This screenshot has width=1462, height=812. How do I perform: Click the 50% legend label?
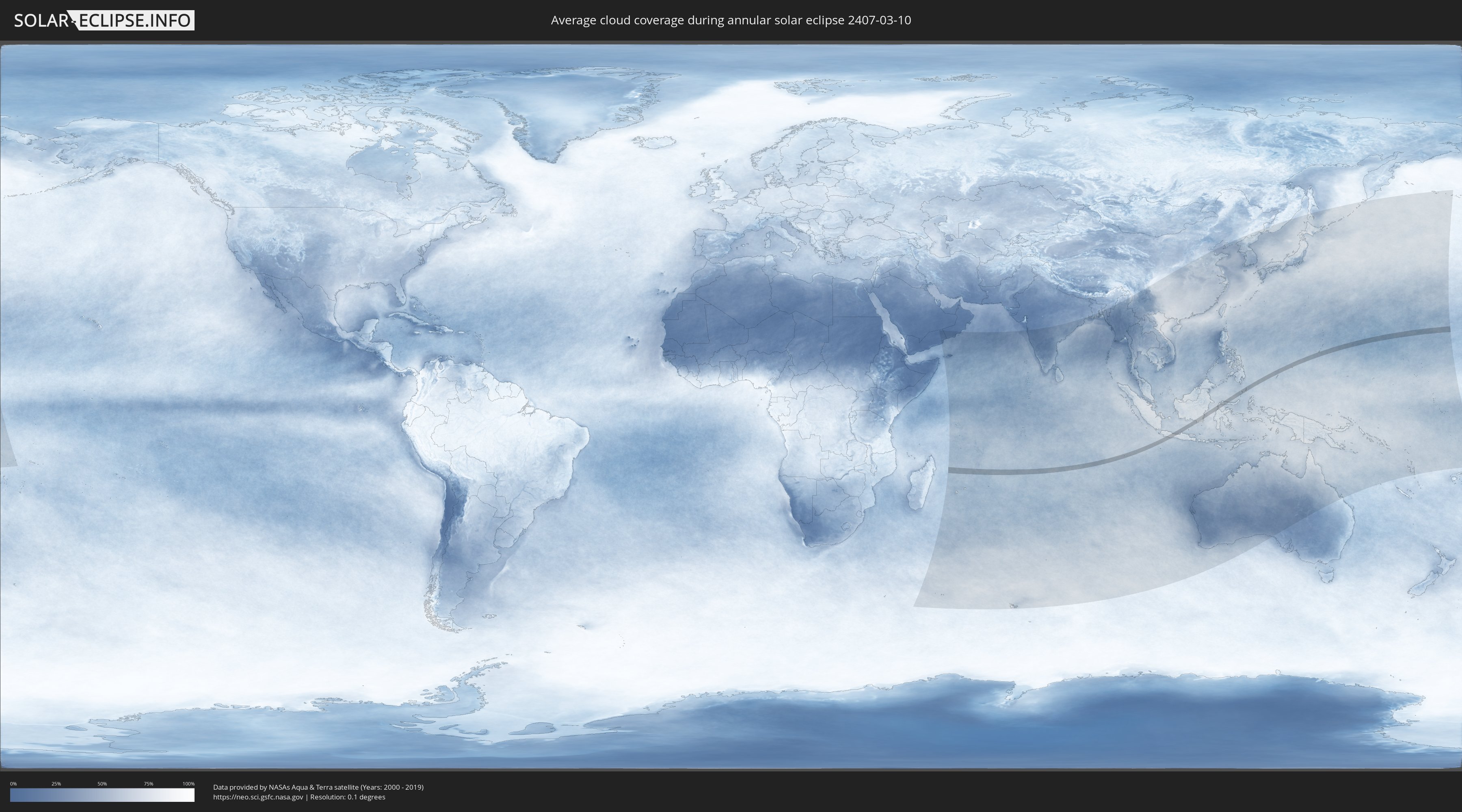tap(102, 784)
